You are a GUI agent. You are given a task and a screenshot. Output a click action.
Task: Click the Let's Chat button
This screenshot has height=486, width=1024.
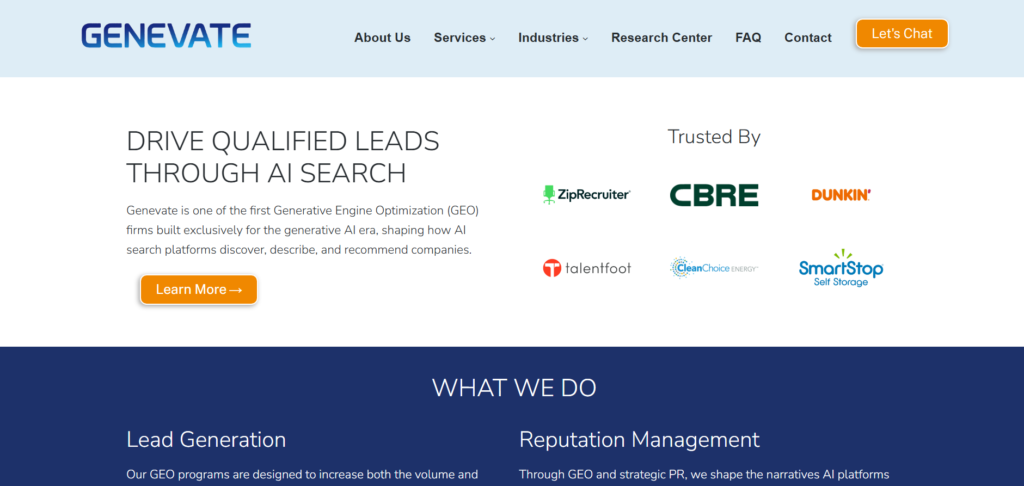[x=902, y=33]
